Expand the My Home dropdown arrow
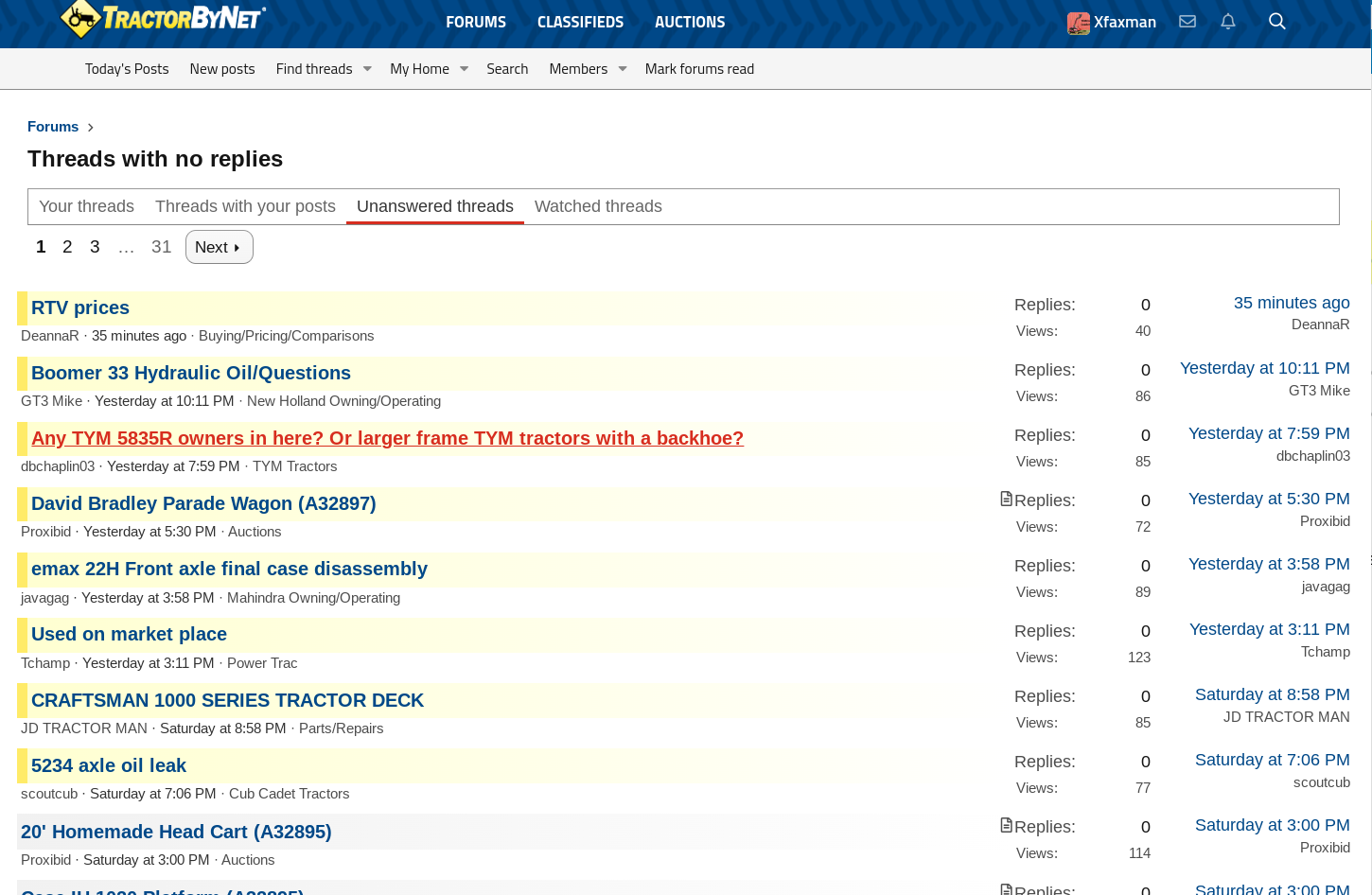This screenshot has height=895, width=1372. (464, 69)
